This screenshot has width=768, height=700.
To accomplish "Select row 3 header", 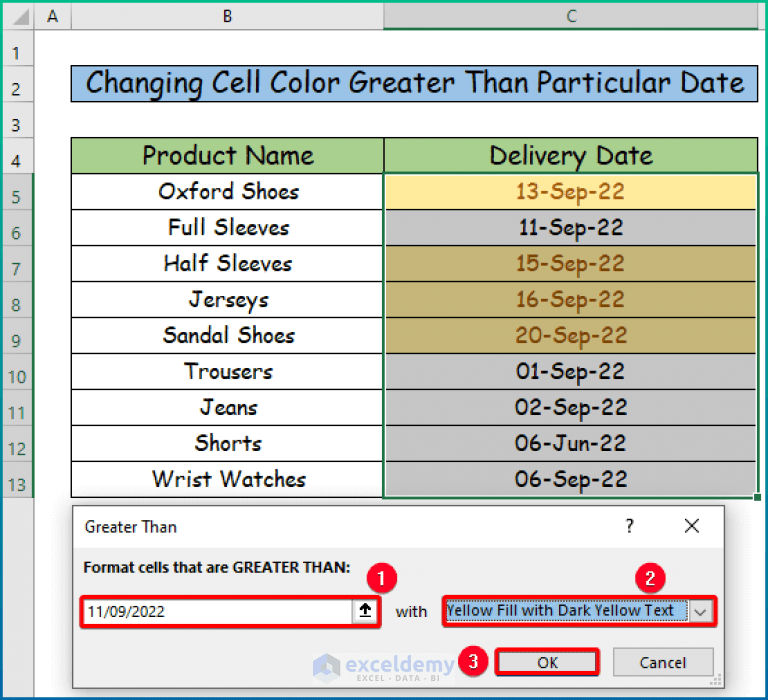I will coord(18,121).
